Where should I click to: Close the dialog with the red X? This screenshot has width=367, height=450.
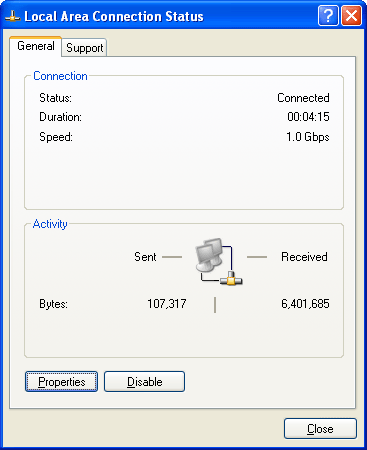[x=352, y=15]
